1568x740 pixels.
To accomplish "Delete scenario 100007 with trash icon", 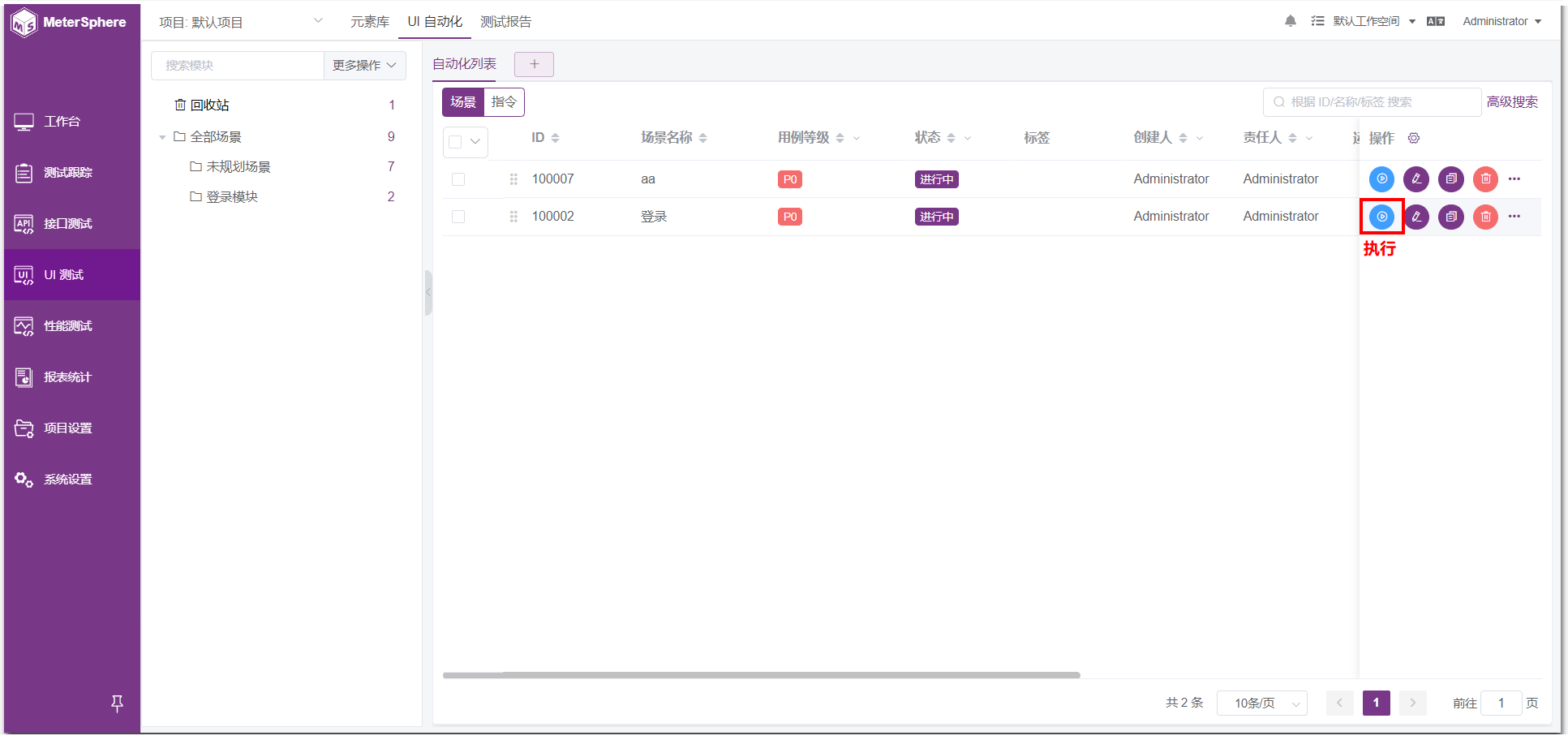I will pos(1485,179).
